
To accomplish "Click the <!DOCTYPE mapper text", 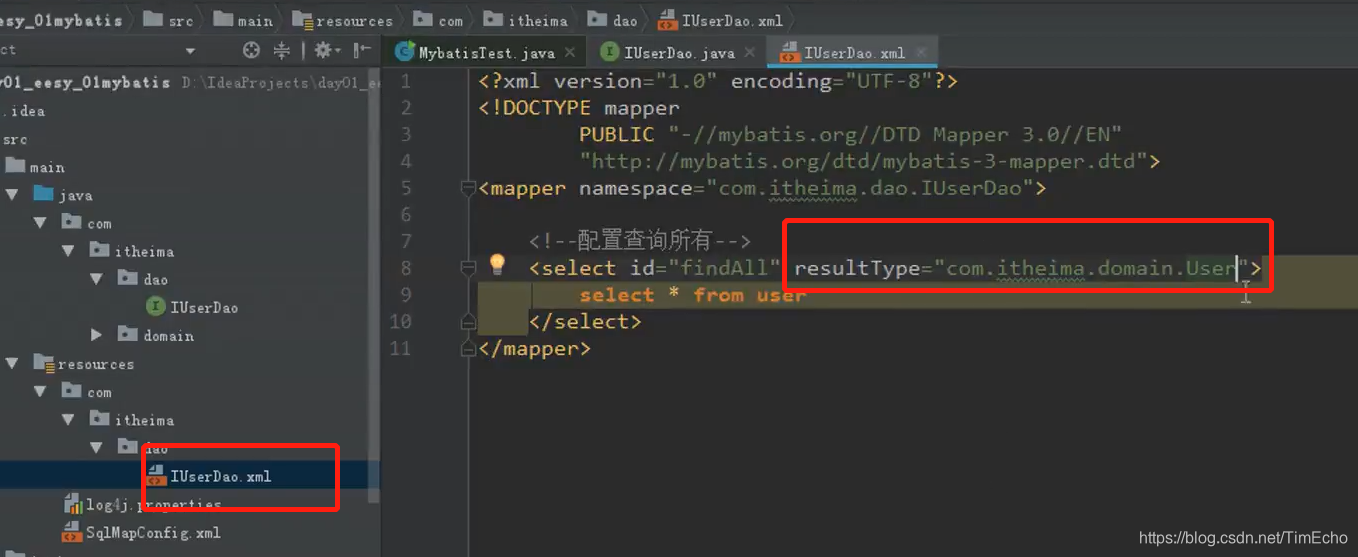I will tap(579, 107).
